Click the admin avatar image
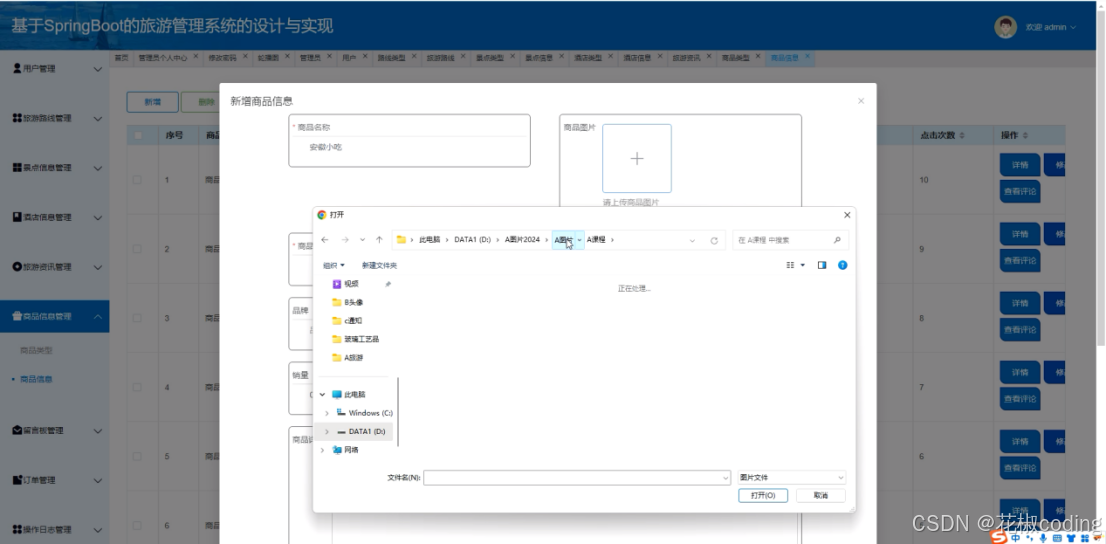Screen dimensions: 1106x544 [x=1006, y=27]
